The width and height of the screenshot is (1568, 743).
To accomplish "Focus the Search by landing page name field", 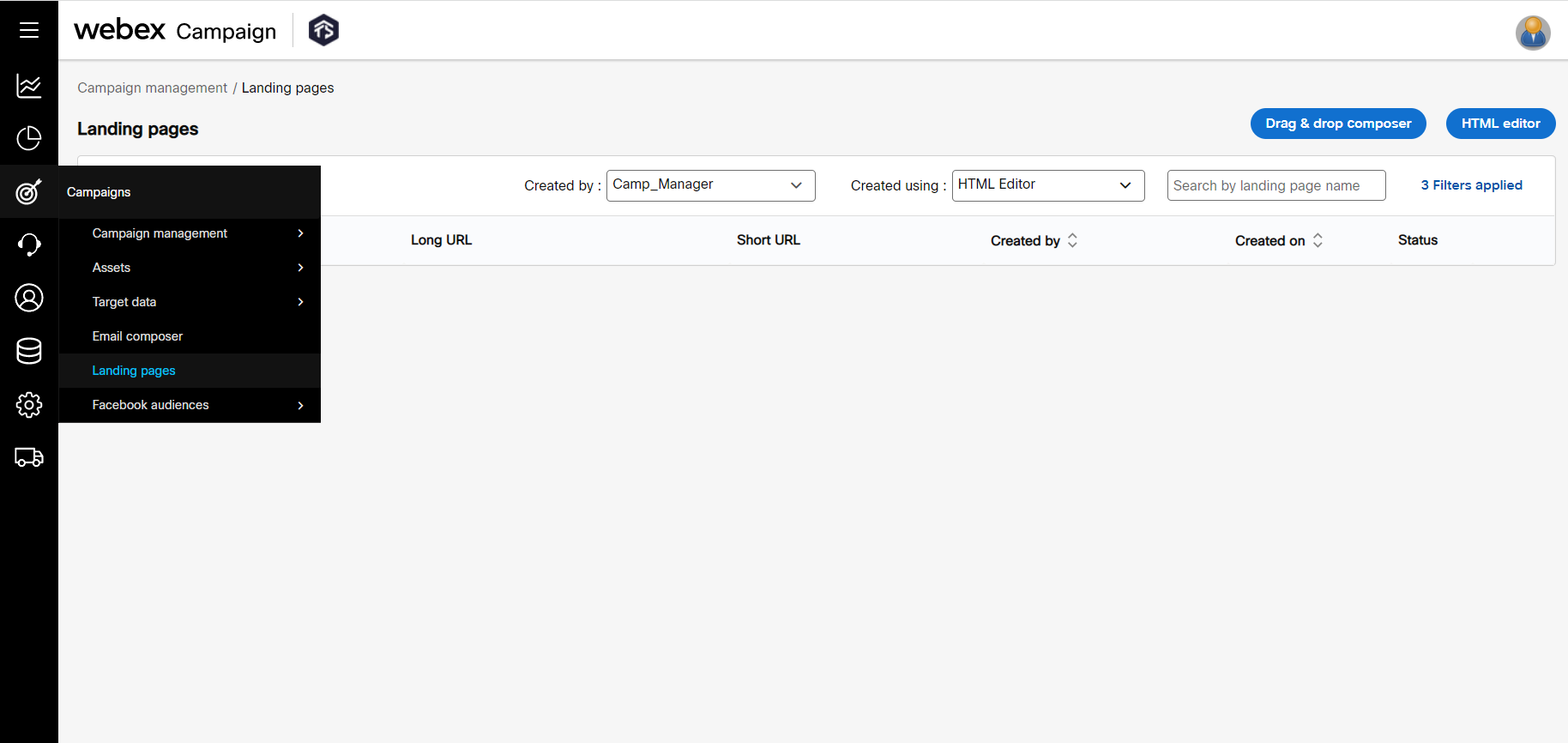I will (1276, 185).
